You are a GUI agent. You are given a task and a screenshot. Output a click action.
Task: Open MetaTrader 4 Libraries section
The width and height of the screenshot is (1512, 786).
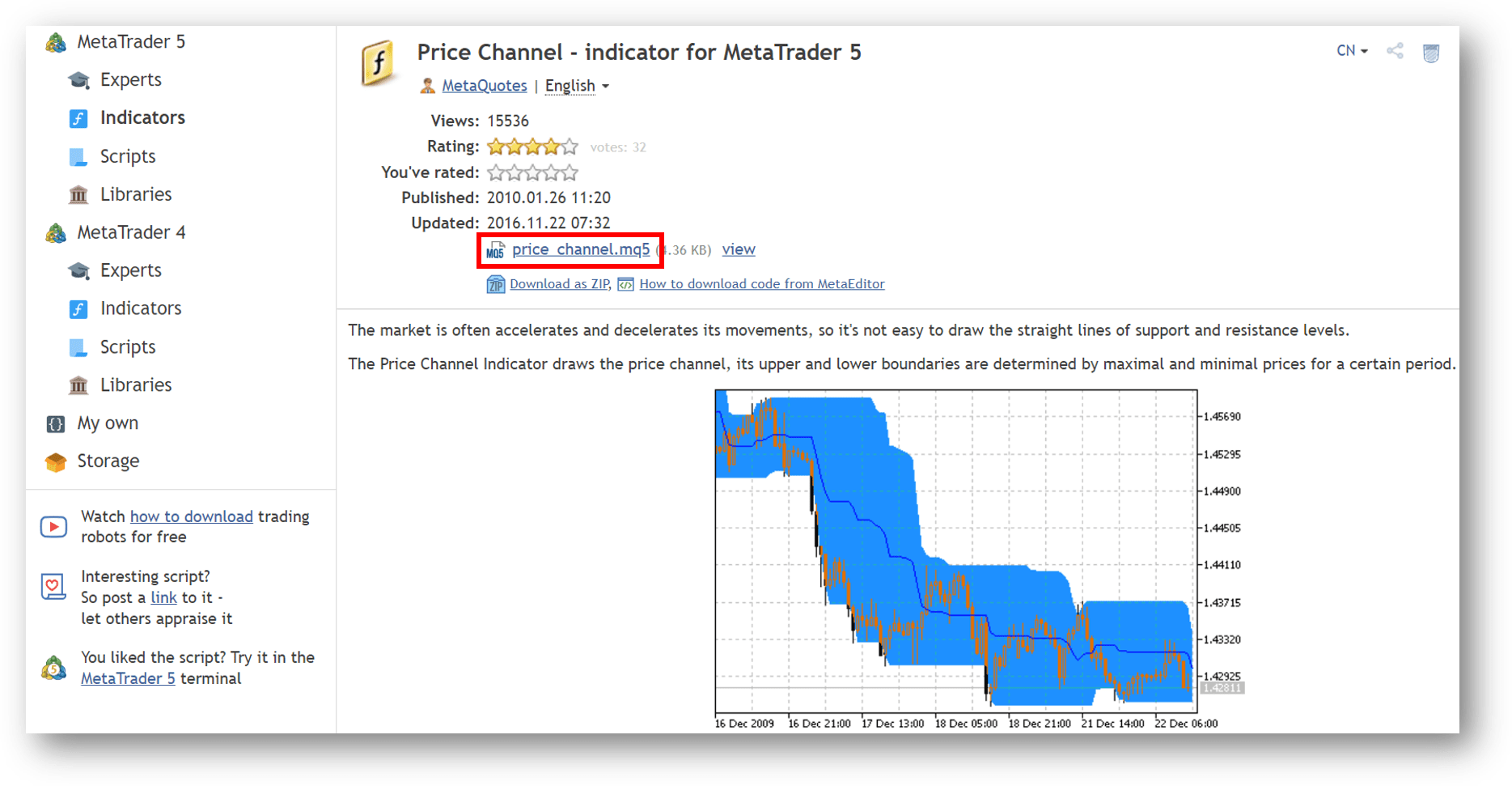tap(136, 385)
